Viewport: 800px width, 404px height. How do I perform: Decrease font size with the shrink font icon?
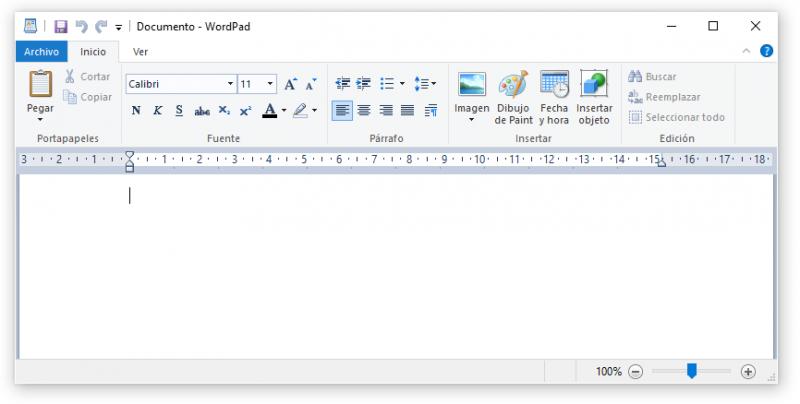tap(311, 84)
